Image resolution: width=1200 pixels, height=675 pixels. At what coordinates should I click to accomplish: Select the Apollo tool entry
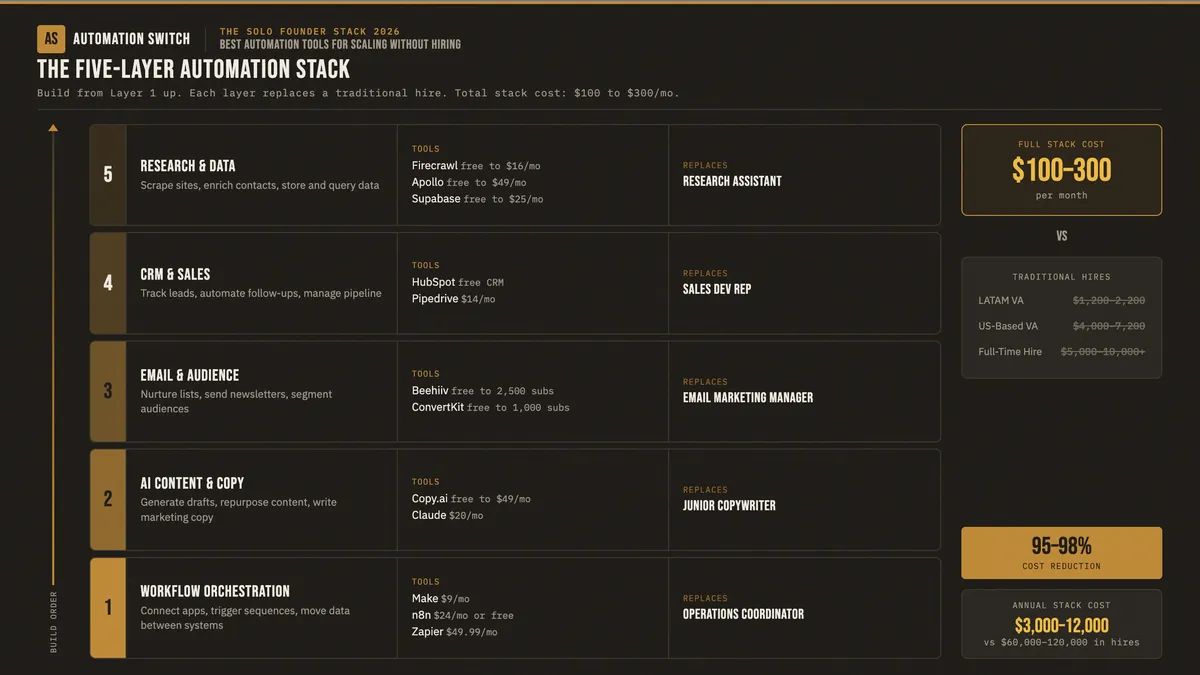[469, 182]
